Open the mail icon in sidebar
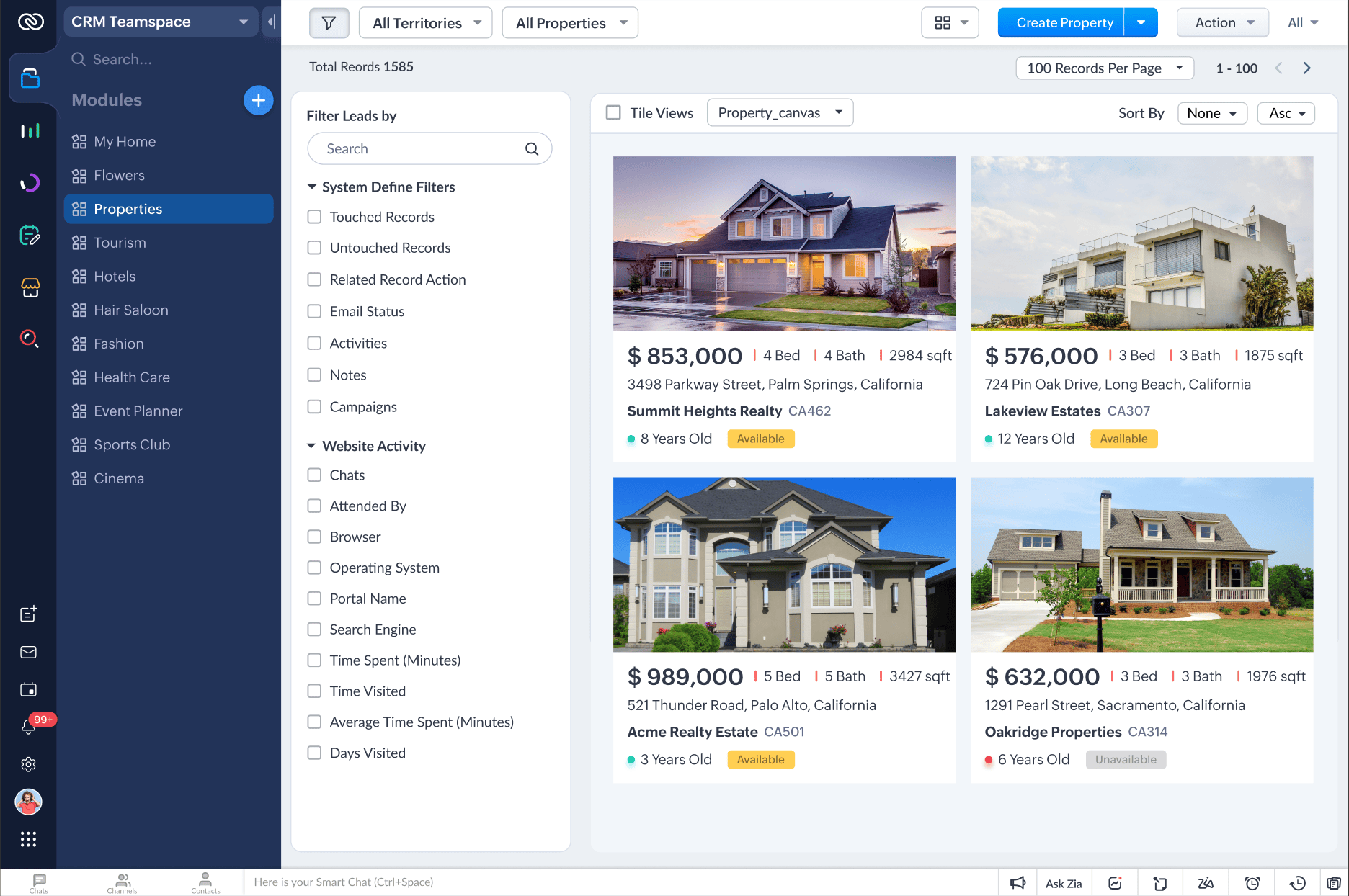1349x896 pixels. tap(28, 652)
